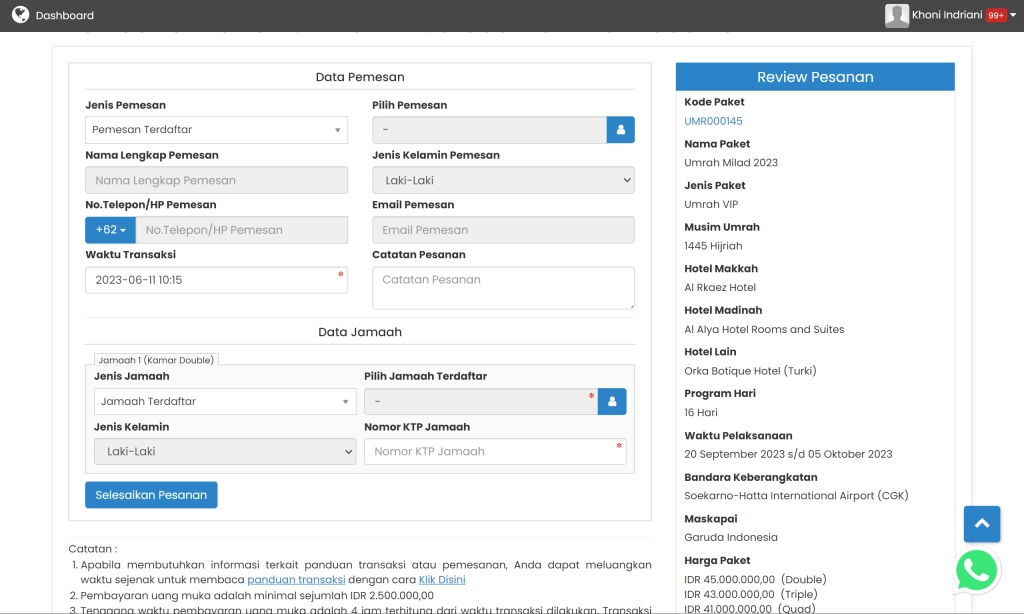
Task: Open the WhatsApp chat icon
Action: (x=976, y=571)
